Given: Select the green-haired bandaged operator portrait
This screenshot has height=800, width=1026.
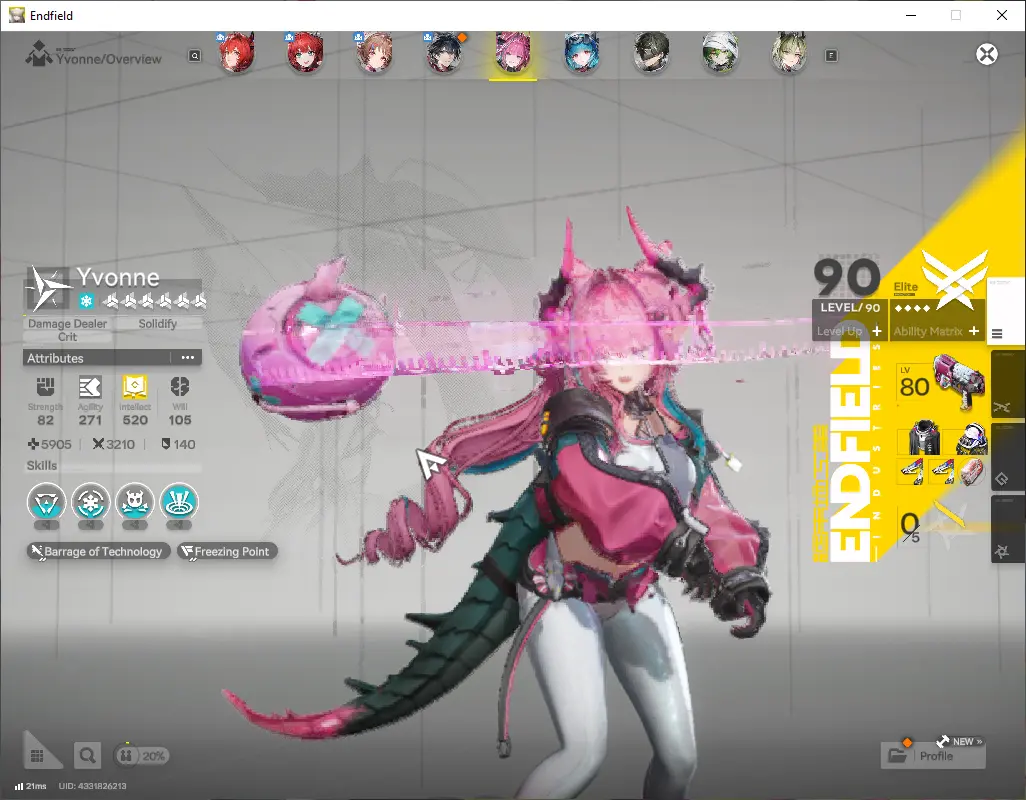Looking at the screenshot, I should pyautogui.click(x=720, y=53).
